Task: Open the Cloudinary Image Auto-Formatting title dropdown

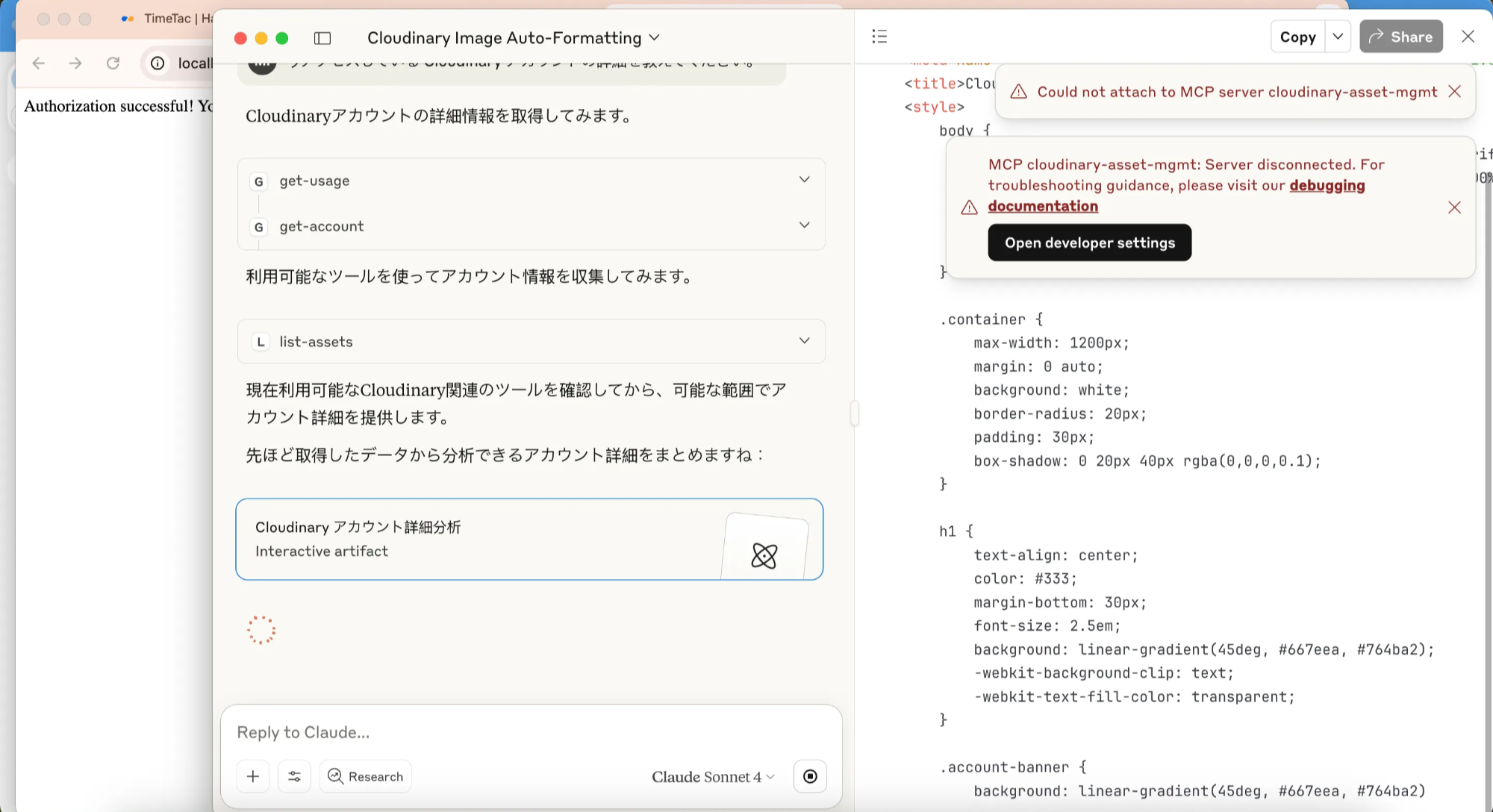Action: [514, 38]
